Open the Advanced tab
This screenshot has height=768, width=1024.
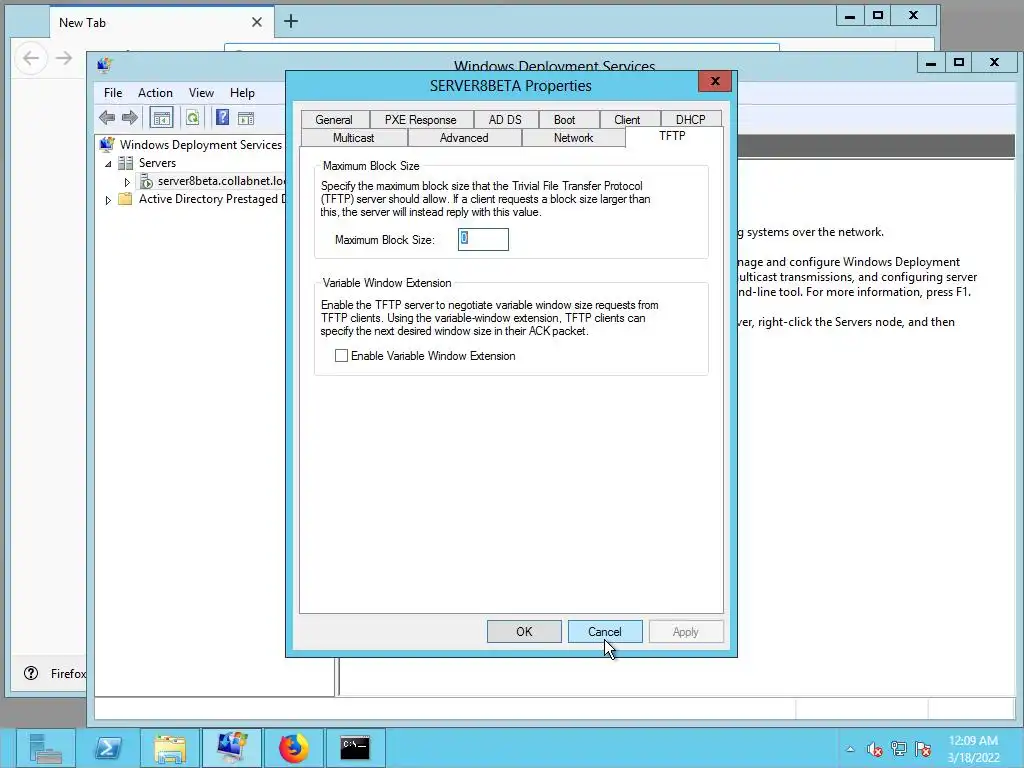(x=464, y=138)
